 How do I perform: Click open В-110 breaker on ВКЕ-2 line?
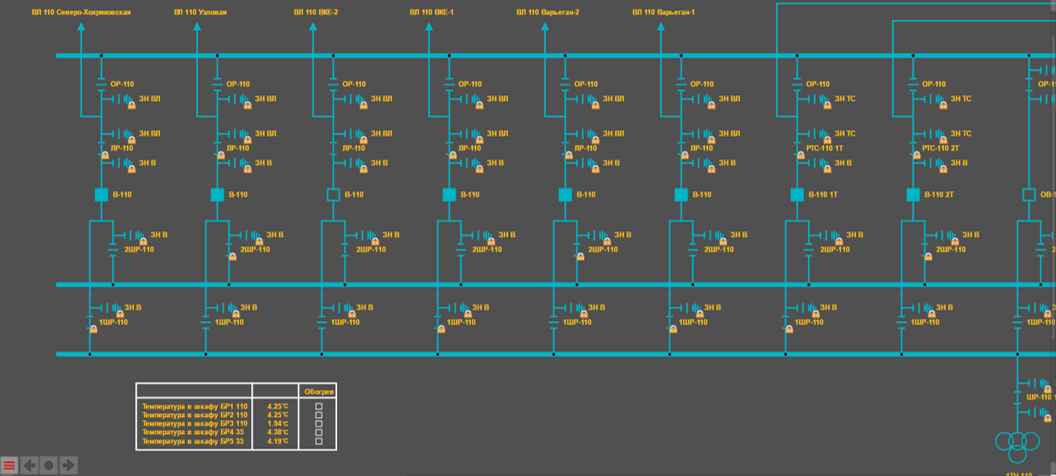(333, 195)
